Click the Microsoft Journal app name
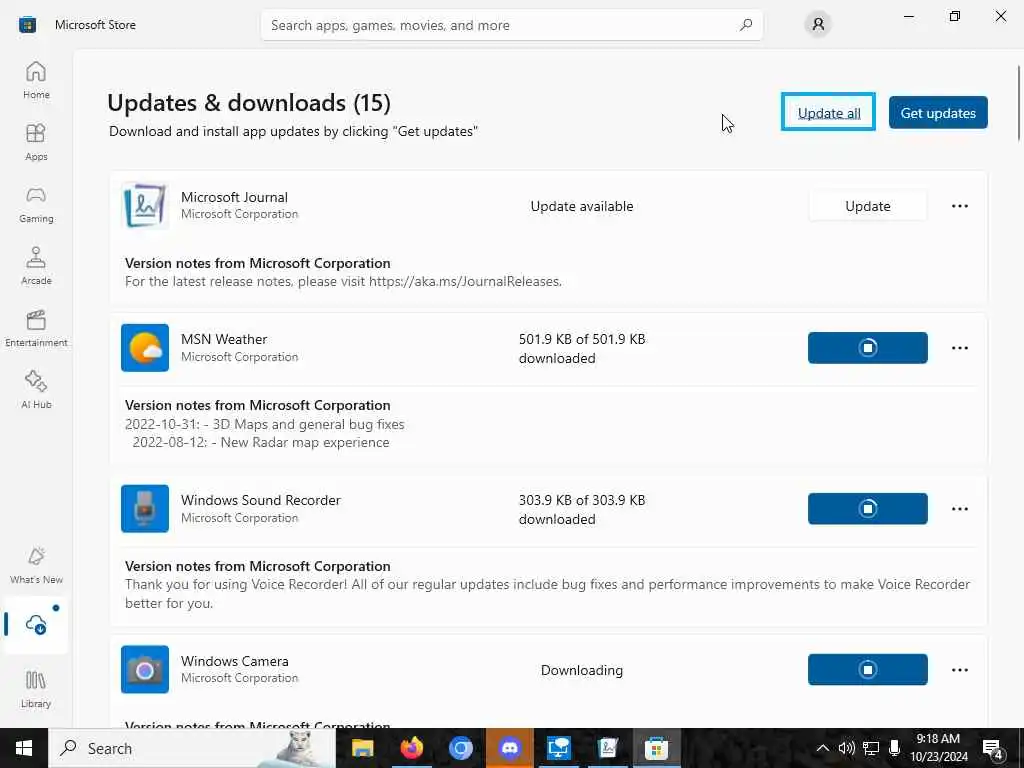This screenshot has width=1024, height=768. pos(234,197)
